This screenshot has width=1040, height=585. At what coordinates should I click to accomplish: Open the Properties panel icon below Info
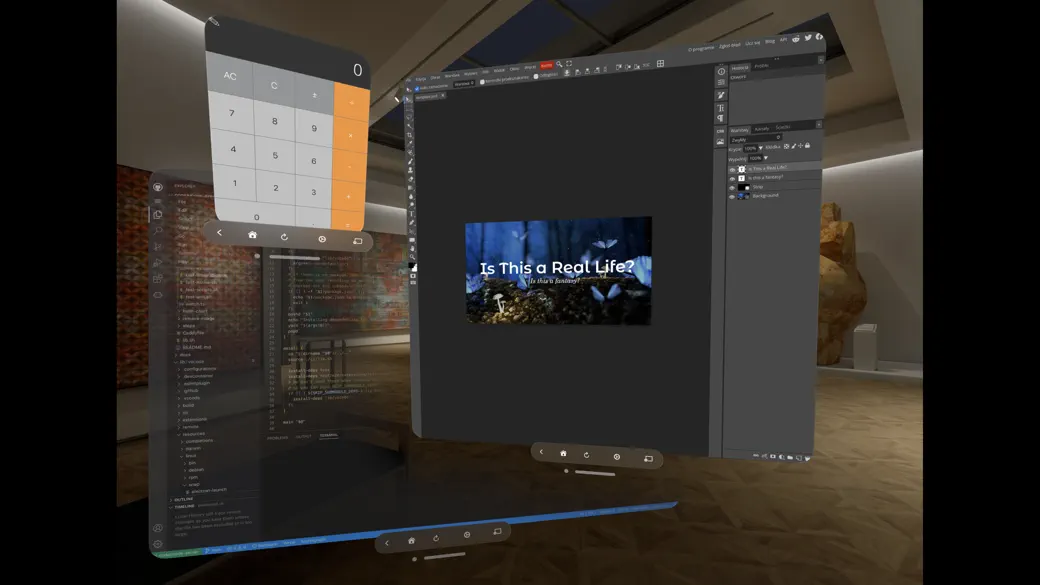click(x=721, y=82)
